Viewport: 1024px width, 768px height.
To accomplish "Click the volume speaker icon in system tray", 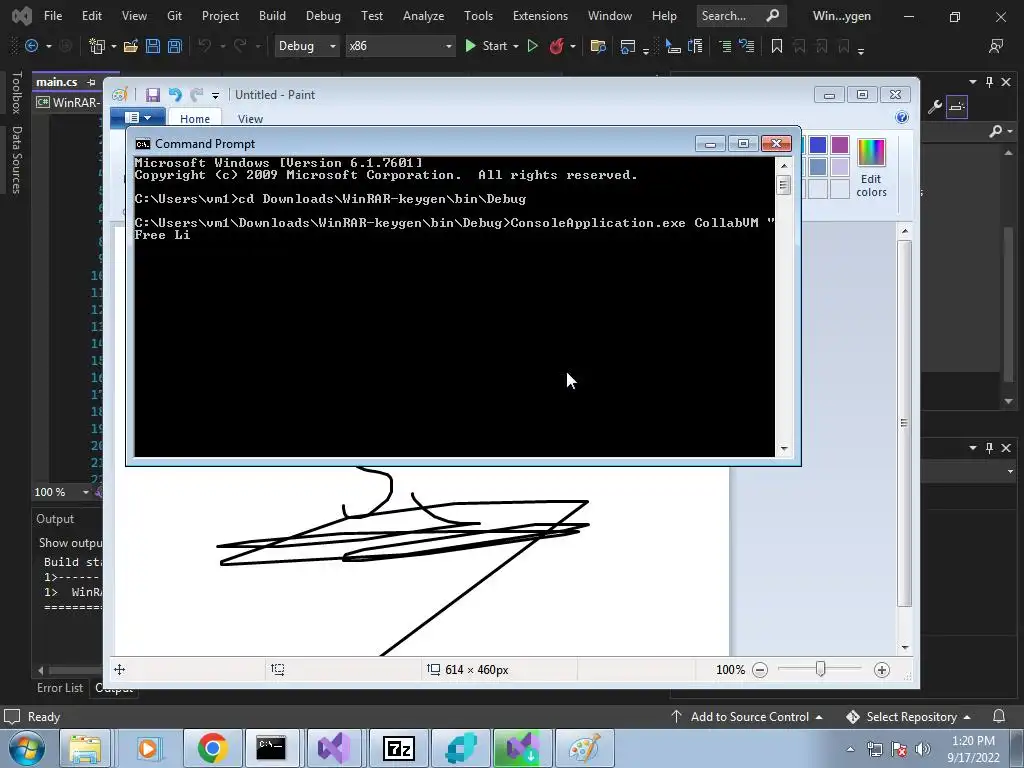I will pyautogui.click(x=922, y=749).
